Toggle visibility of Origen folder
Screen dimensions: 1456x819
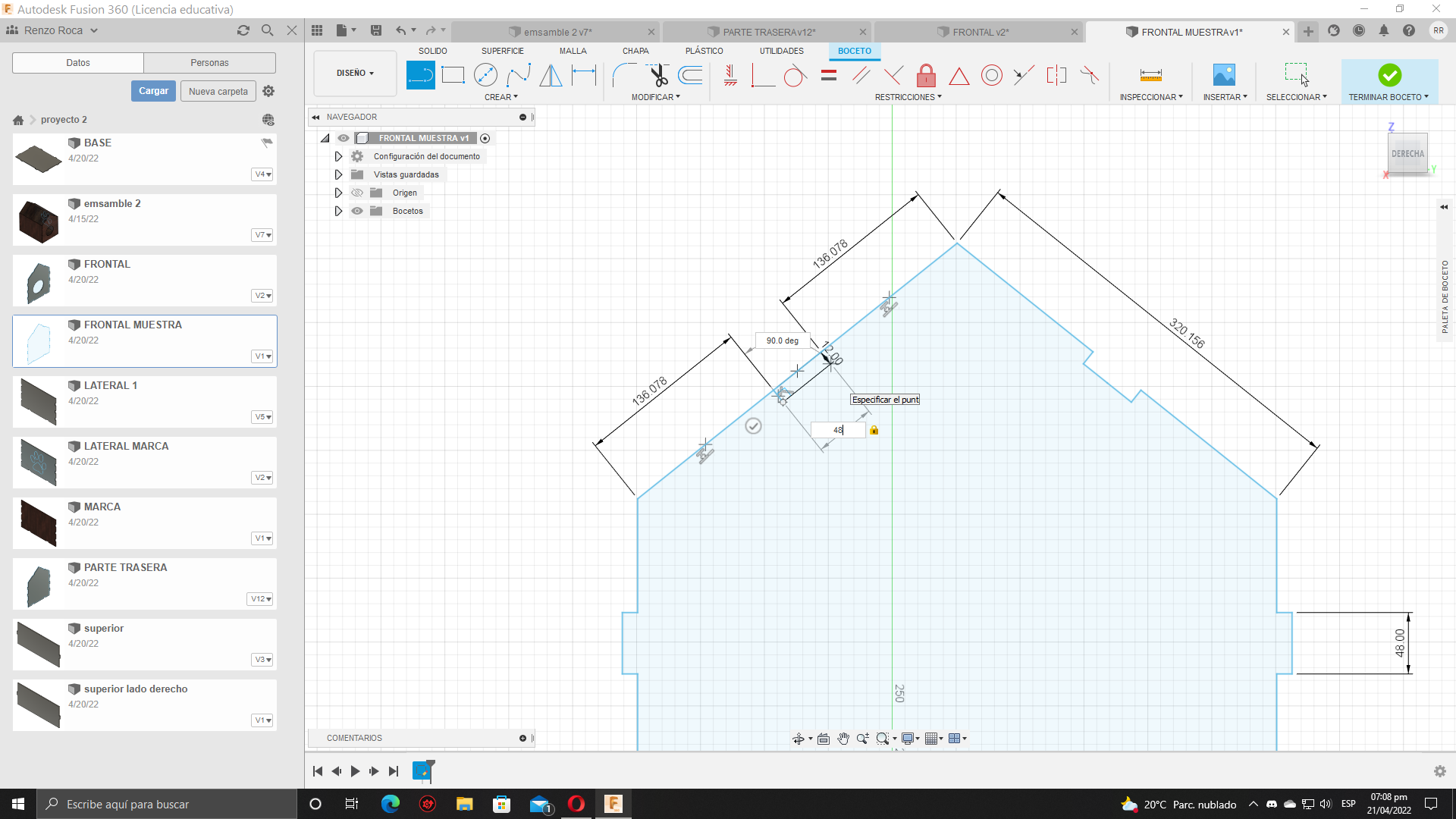[x=358, y=192]
